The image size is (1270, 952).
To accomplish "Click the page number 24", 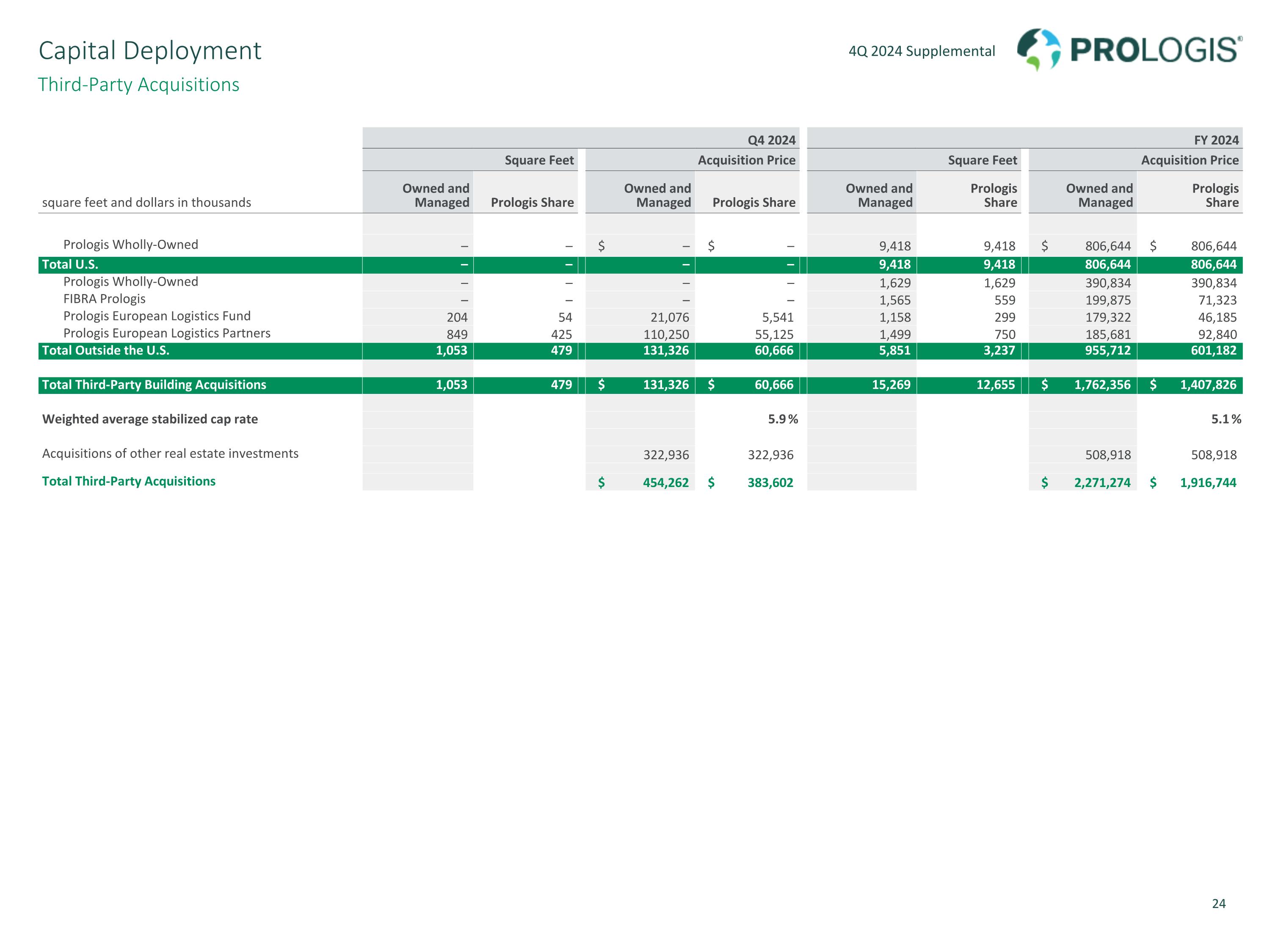I will click(x=1218, y=904).
